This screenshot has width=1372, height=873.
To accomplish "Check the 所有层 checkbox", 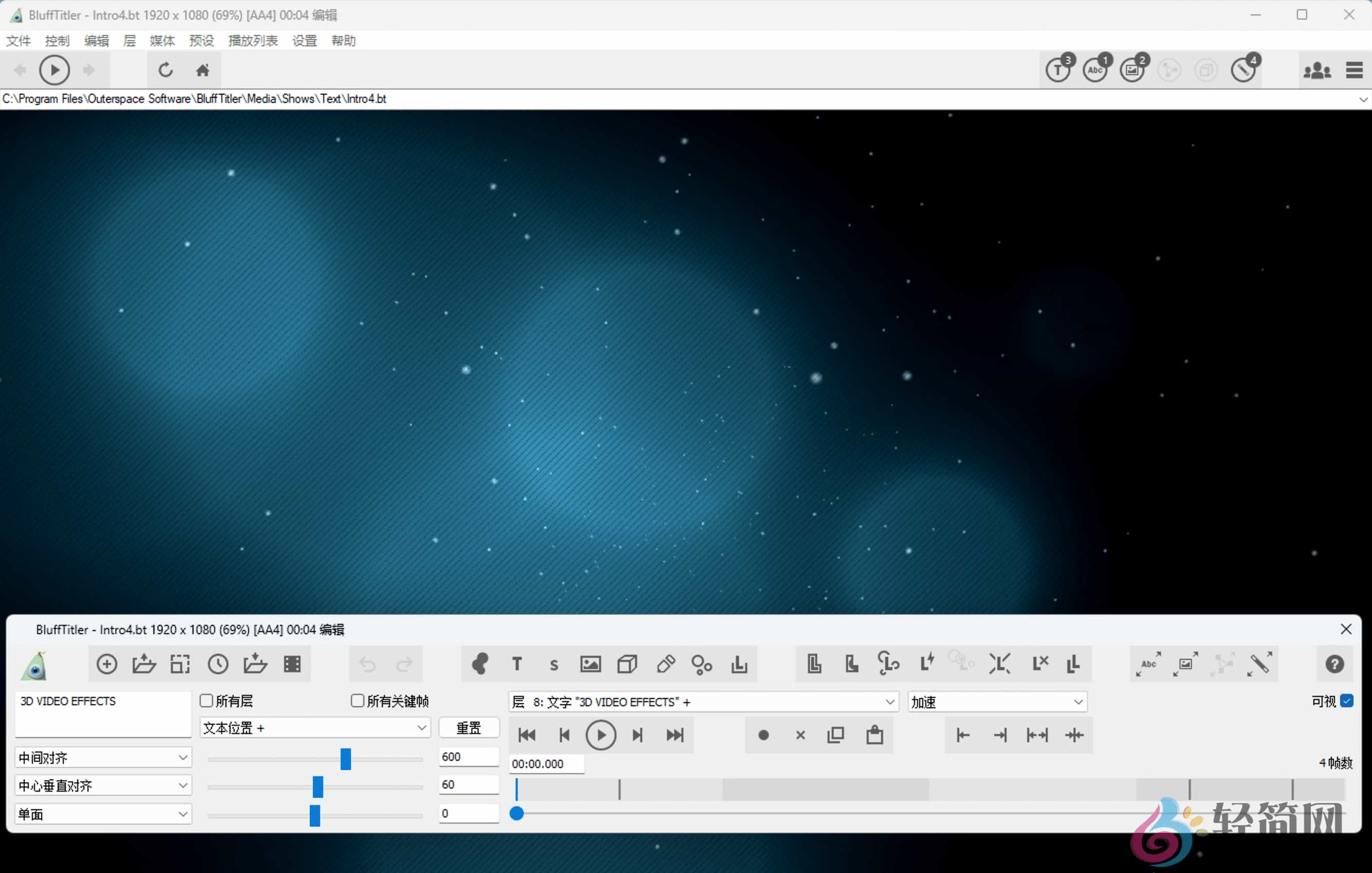I will point(206,701).
